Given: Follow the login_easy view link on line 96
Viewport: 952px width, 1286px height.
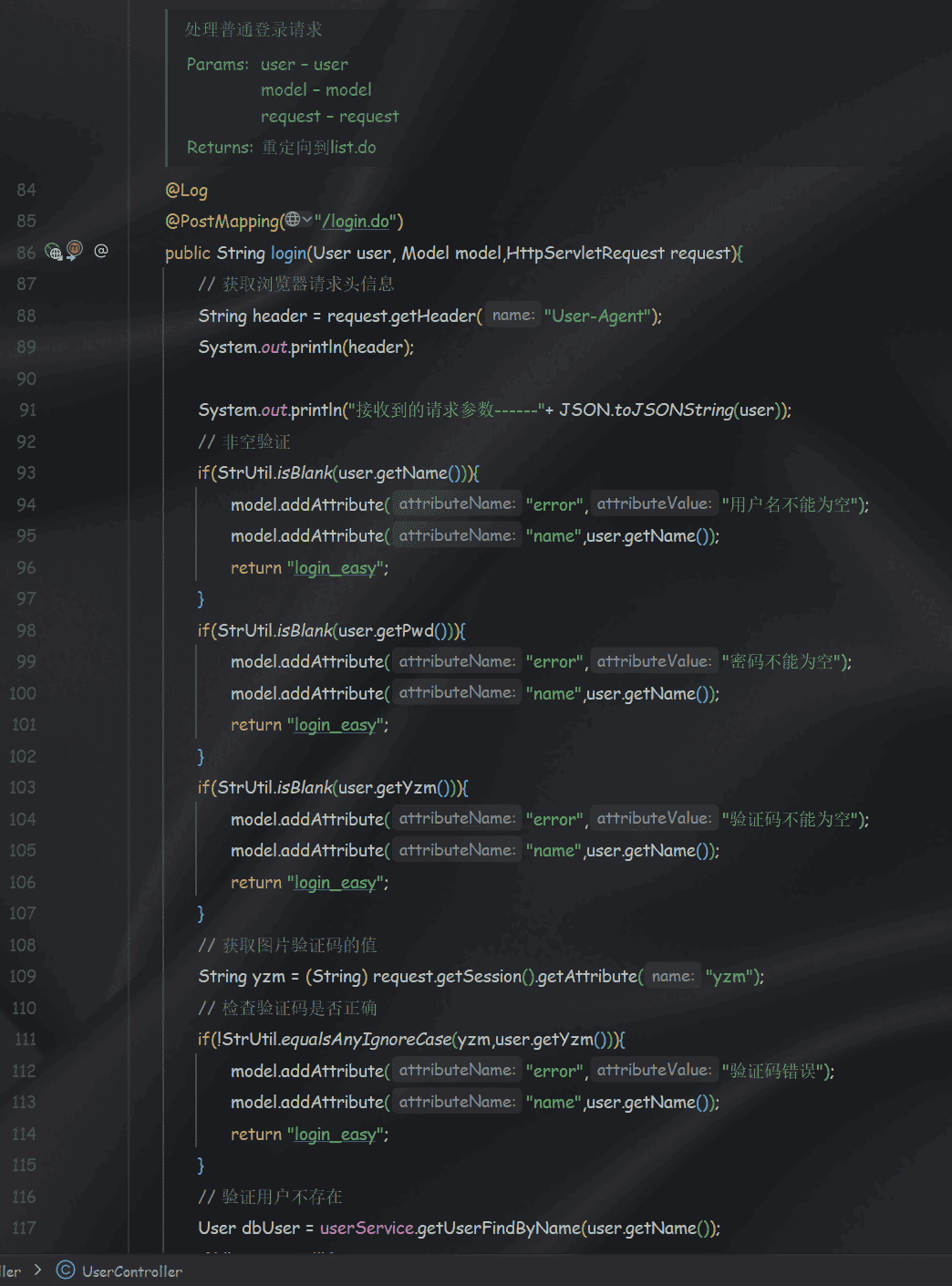Looking at the screenshot, I should (x=335, y=568).
